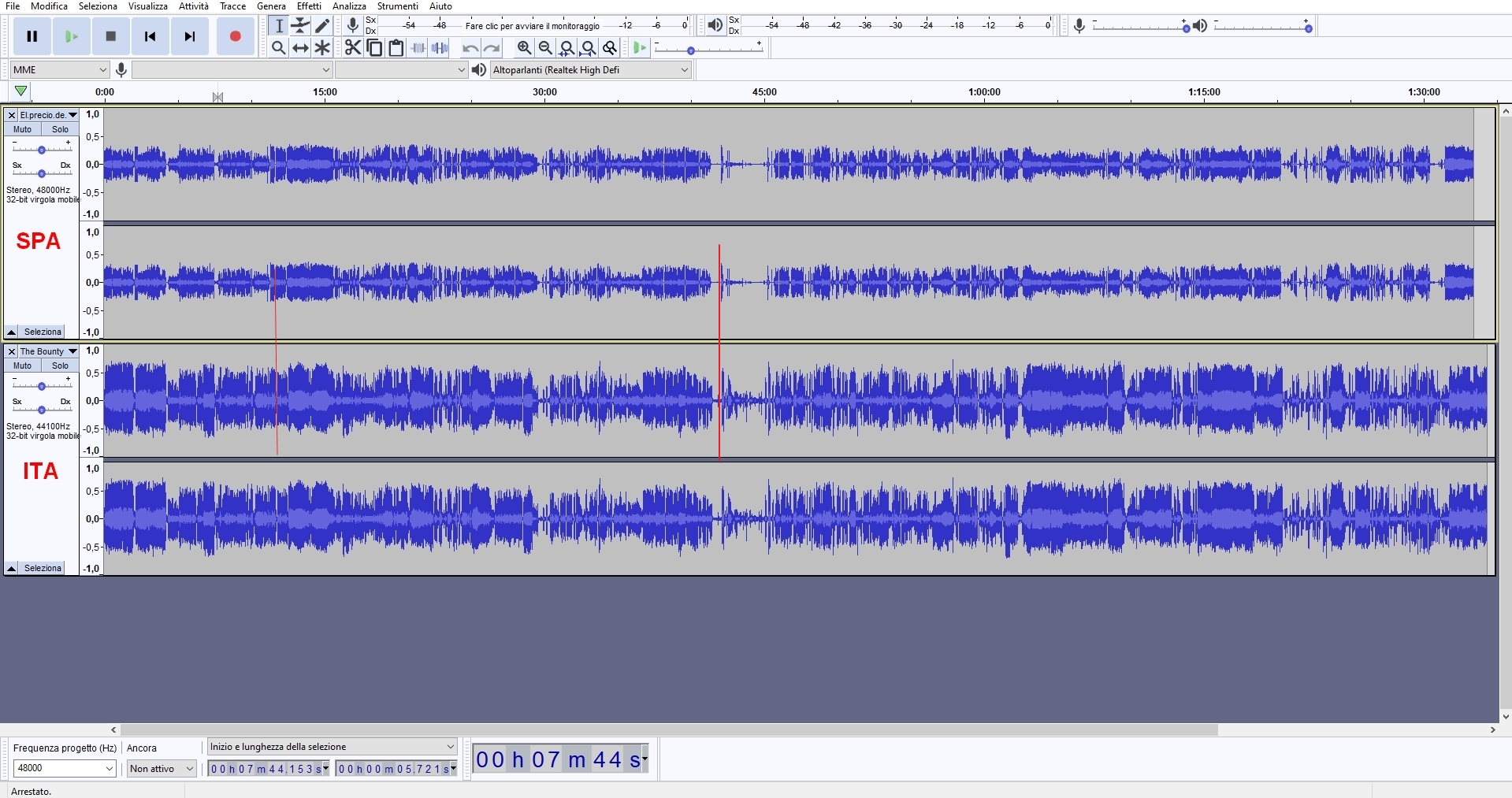1512x798 pixels.
Task: Open the recording device dropdown
Action: coord(232,70)
